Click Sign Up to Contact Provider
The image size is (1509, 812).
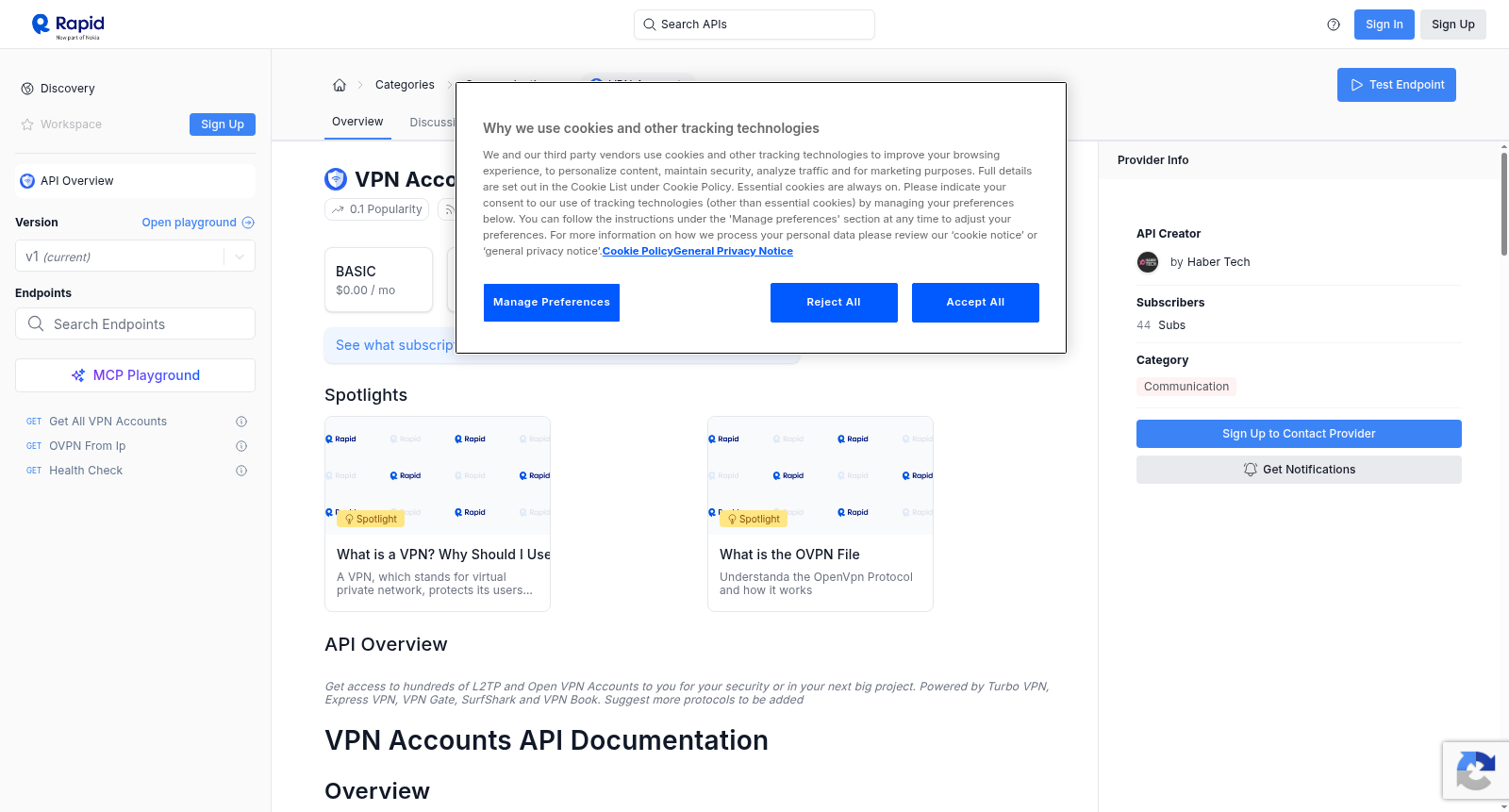[1299, 434]
